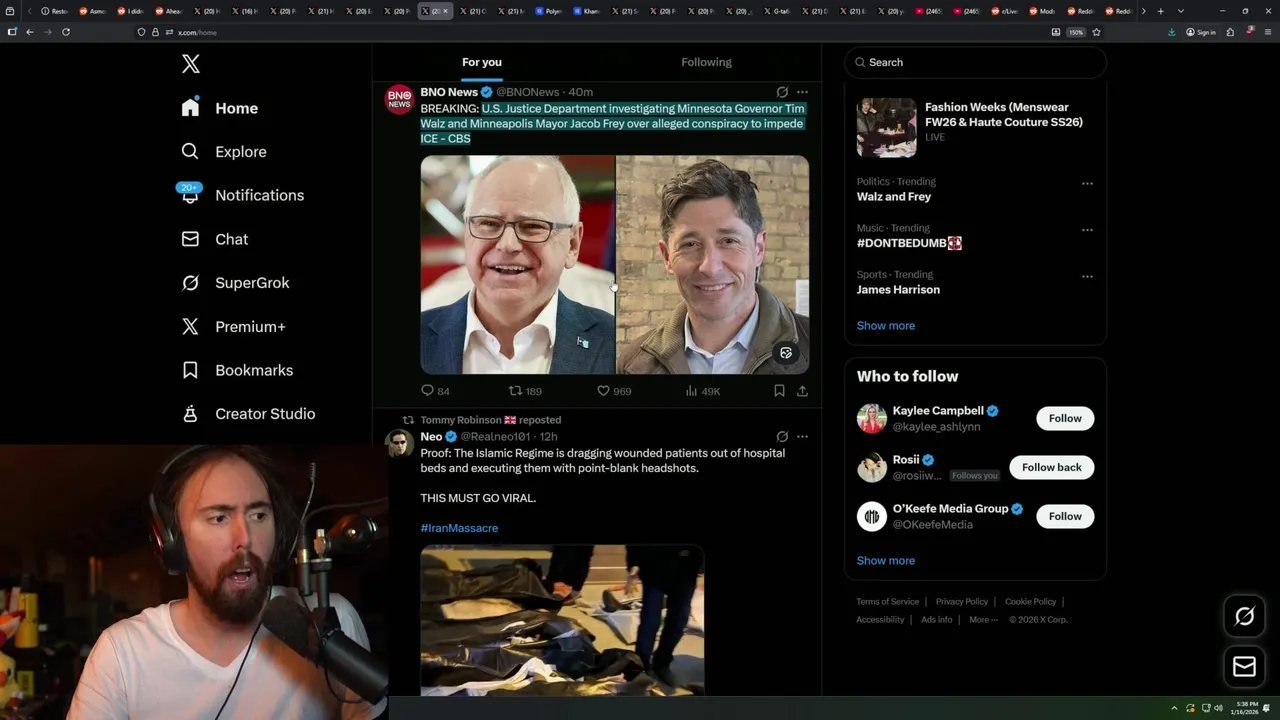This screenshot has width=1280, height=720.
Task: Open James Harrison trending topic
Action: tap(898, 290)
